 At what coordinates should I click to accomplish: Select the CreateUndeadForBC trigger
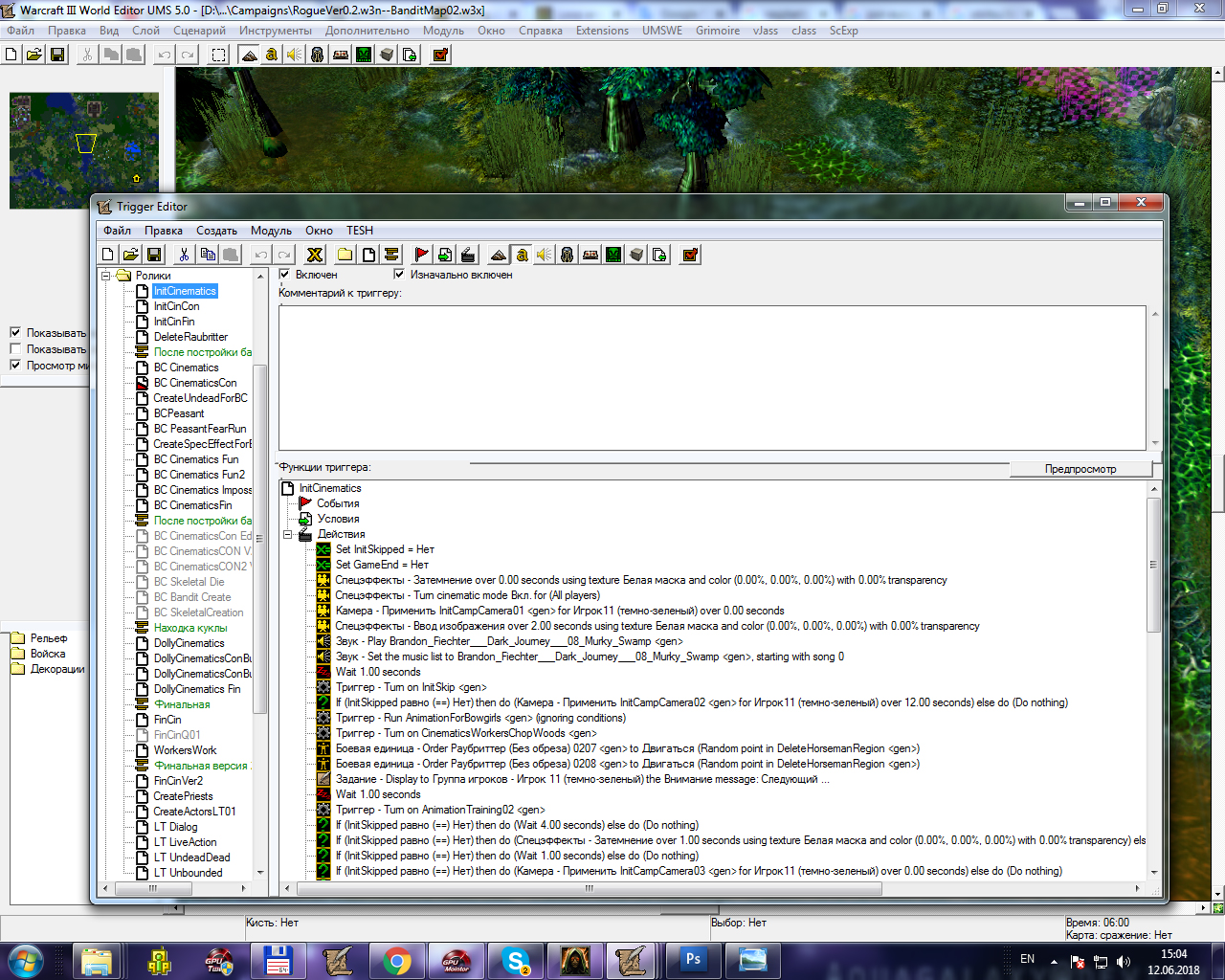(200, 398)
